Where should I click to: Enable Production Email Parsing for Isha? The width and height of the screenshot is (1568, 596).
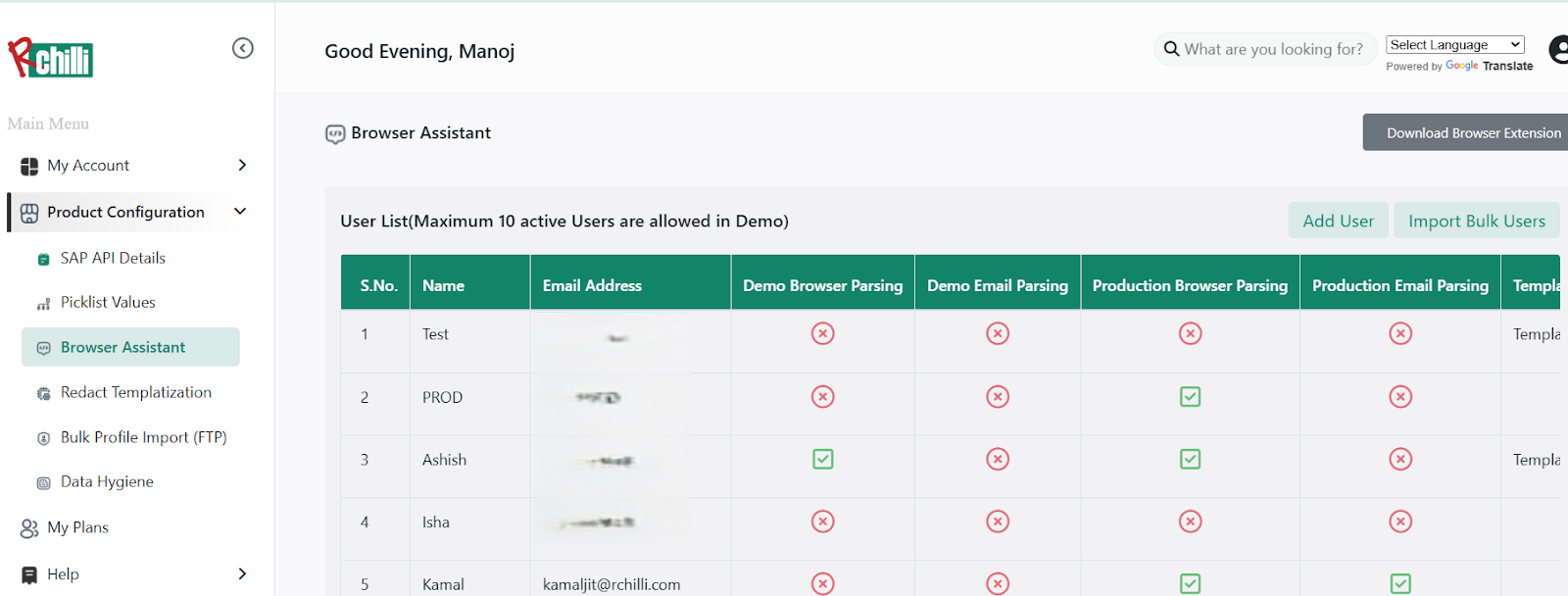pyautogui.click(x=1400, y=522)
